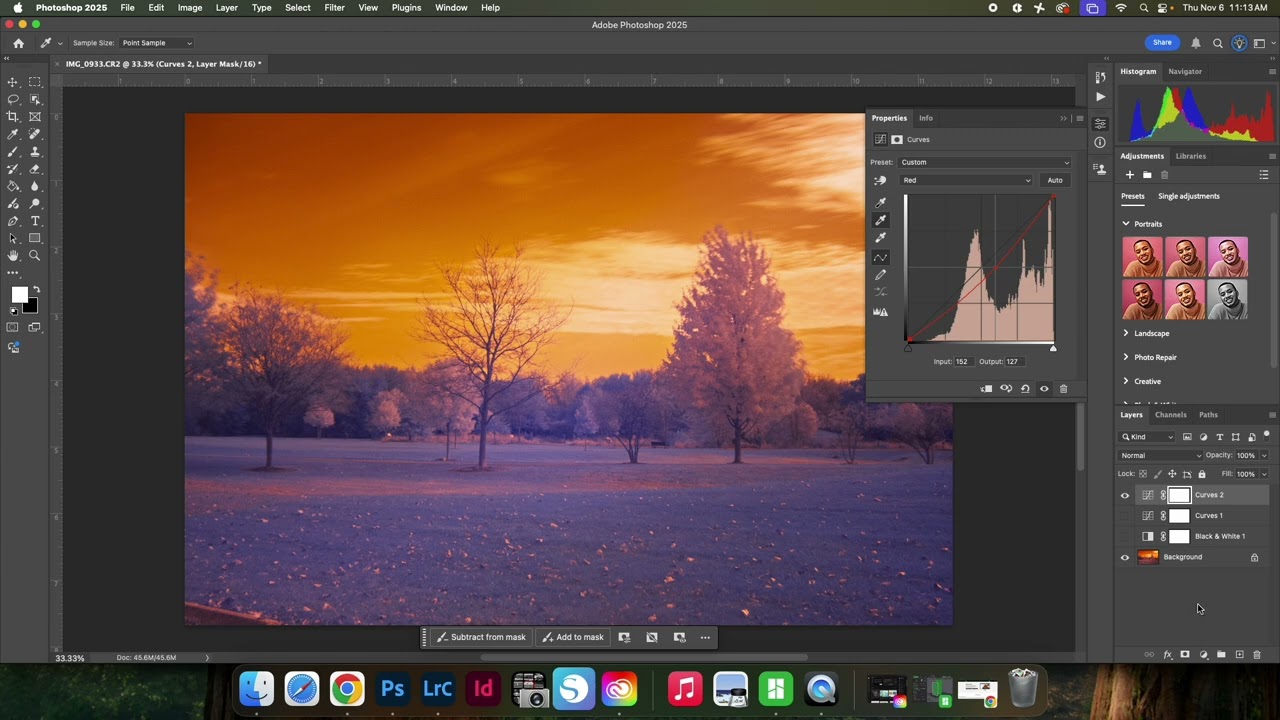Select the Lasso tool
This screenshot has height=720, width=1280.
tap(13, 99)
